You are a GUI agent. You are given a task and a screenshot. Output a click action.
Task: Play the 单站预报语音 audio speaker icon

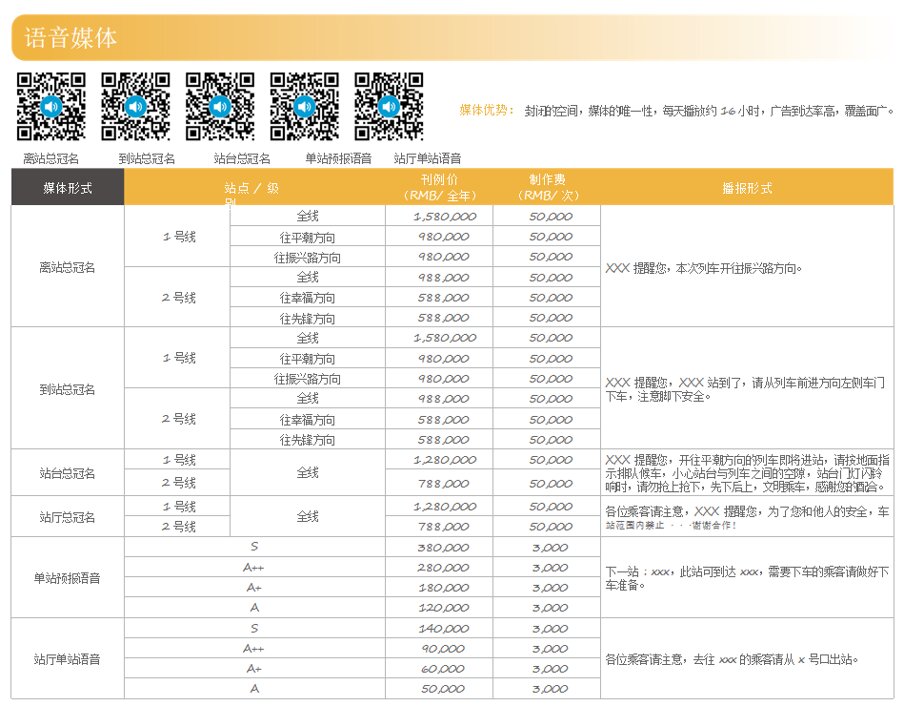[x=304, y=108]
